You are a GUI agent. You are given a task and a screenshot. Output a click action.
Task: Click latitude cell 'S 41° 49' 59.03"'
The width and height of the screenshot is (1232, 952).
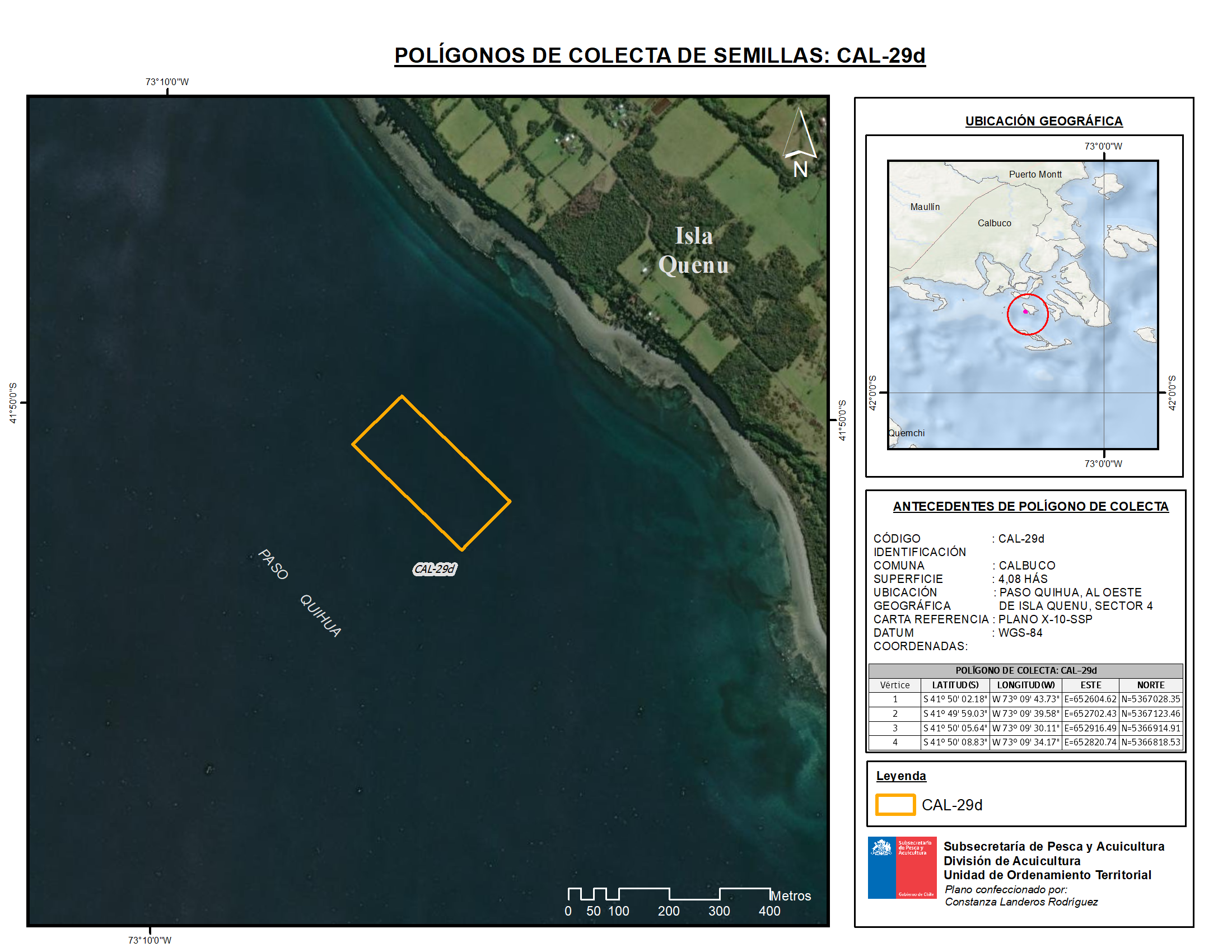955,714
